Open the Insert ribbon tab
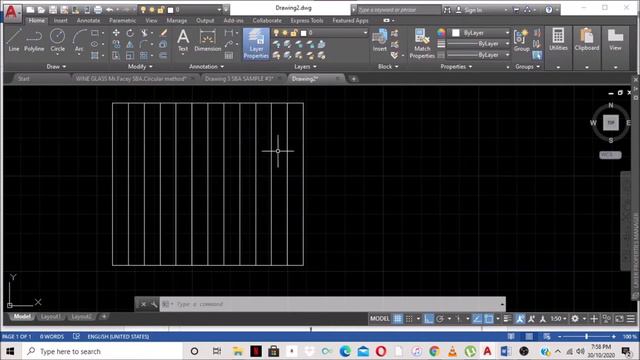Screen dimensions: 640x360 click(x=60, y=20)
